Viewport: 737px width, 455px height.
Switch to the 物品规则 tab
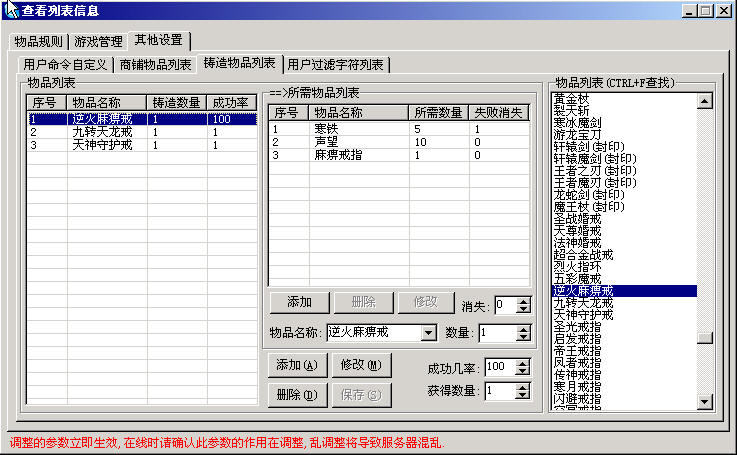click(x=39, y=42)
